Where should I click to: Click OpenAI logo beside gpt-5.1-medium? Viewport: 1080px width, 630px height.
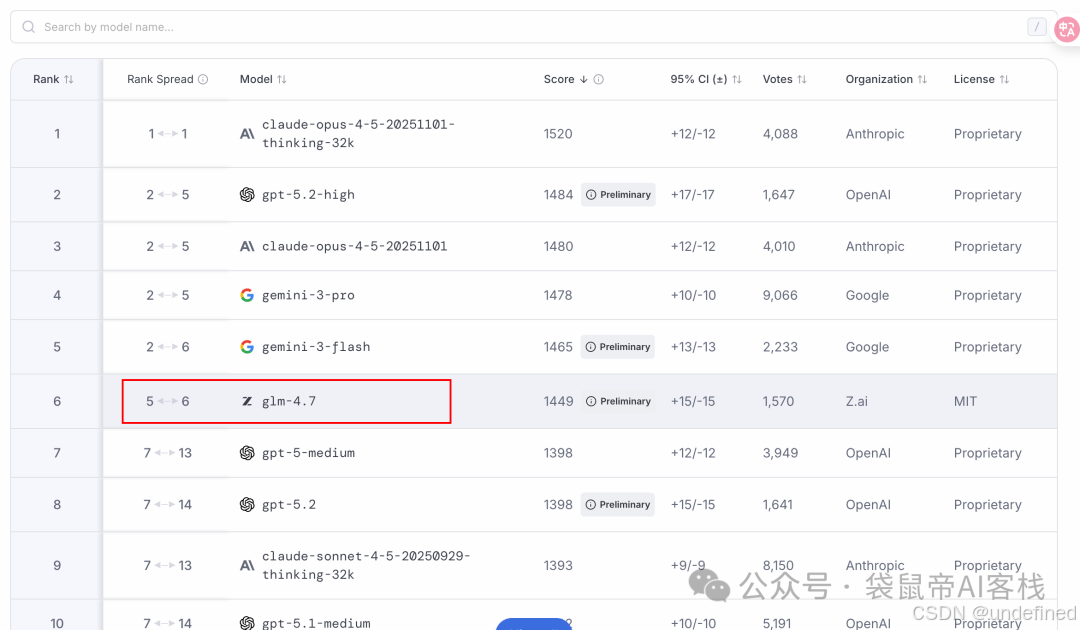click(247, 623)
